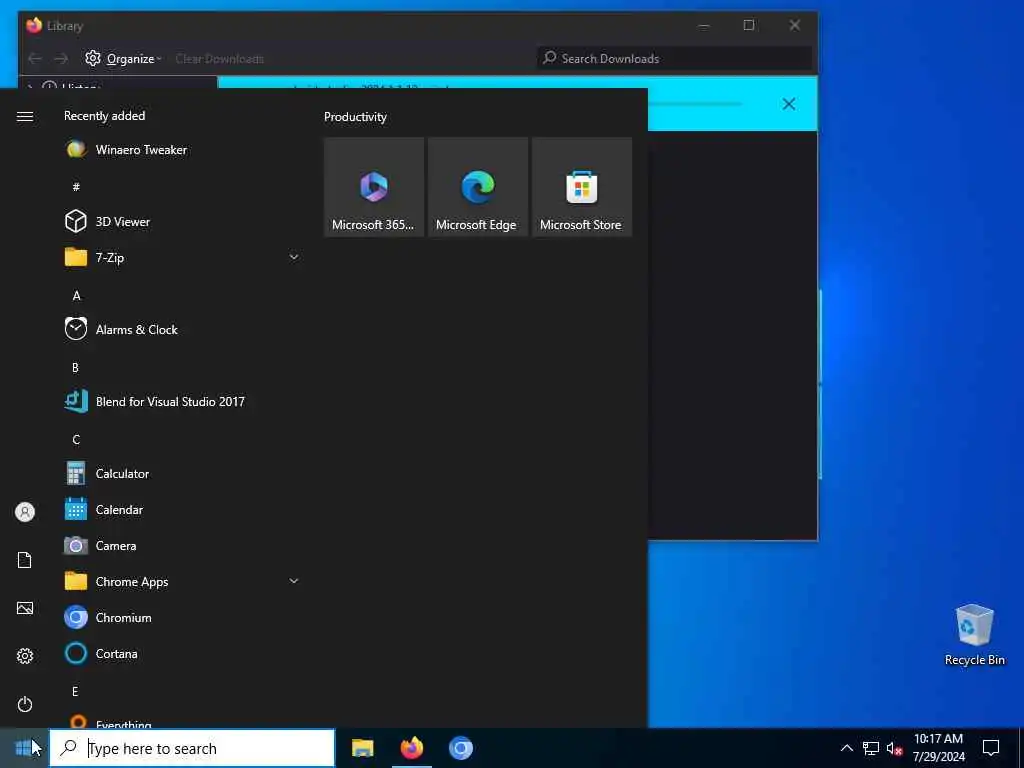The width and height of the screenshot is (1024, 768).
Task: Click the taskbar search box
Action: (193, 748)
